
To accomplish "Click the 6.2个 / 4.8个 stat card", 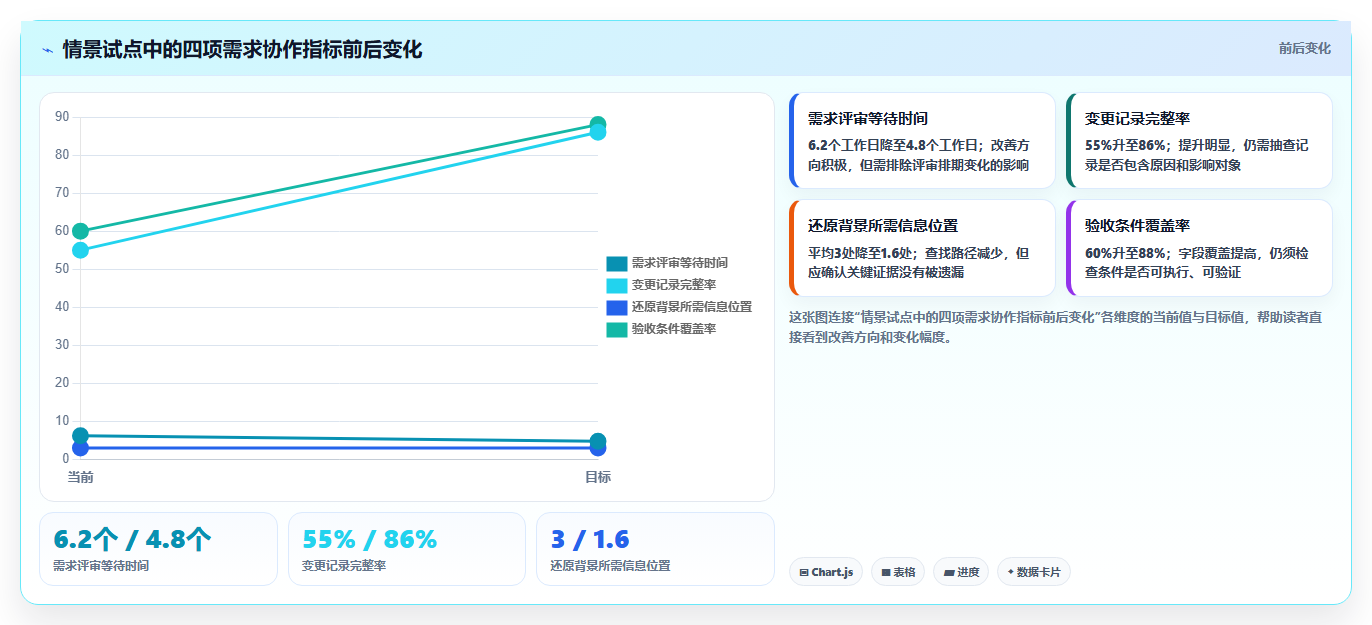I will [x=158, y=549].
